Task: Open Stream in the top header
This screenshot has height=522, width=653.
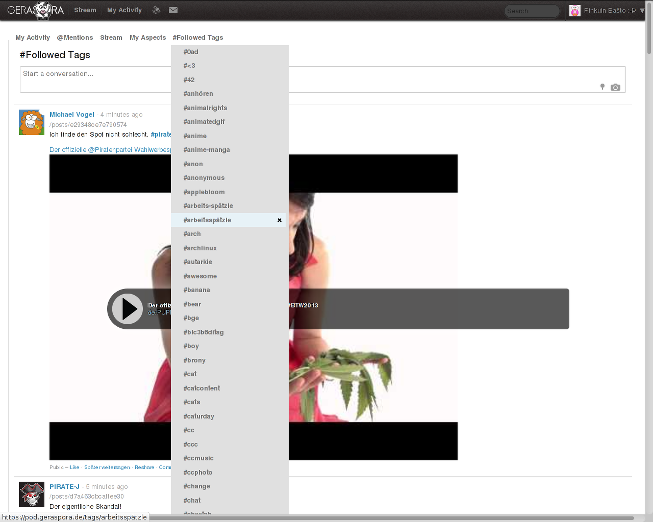Action: 85,10
